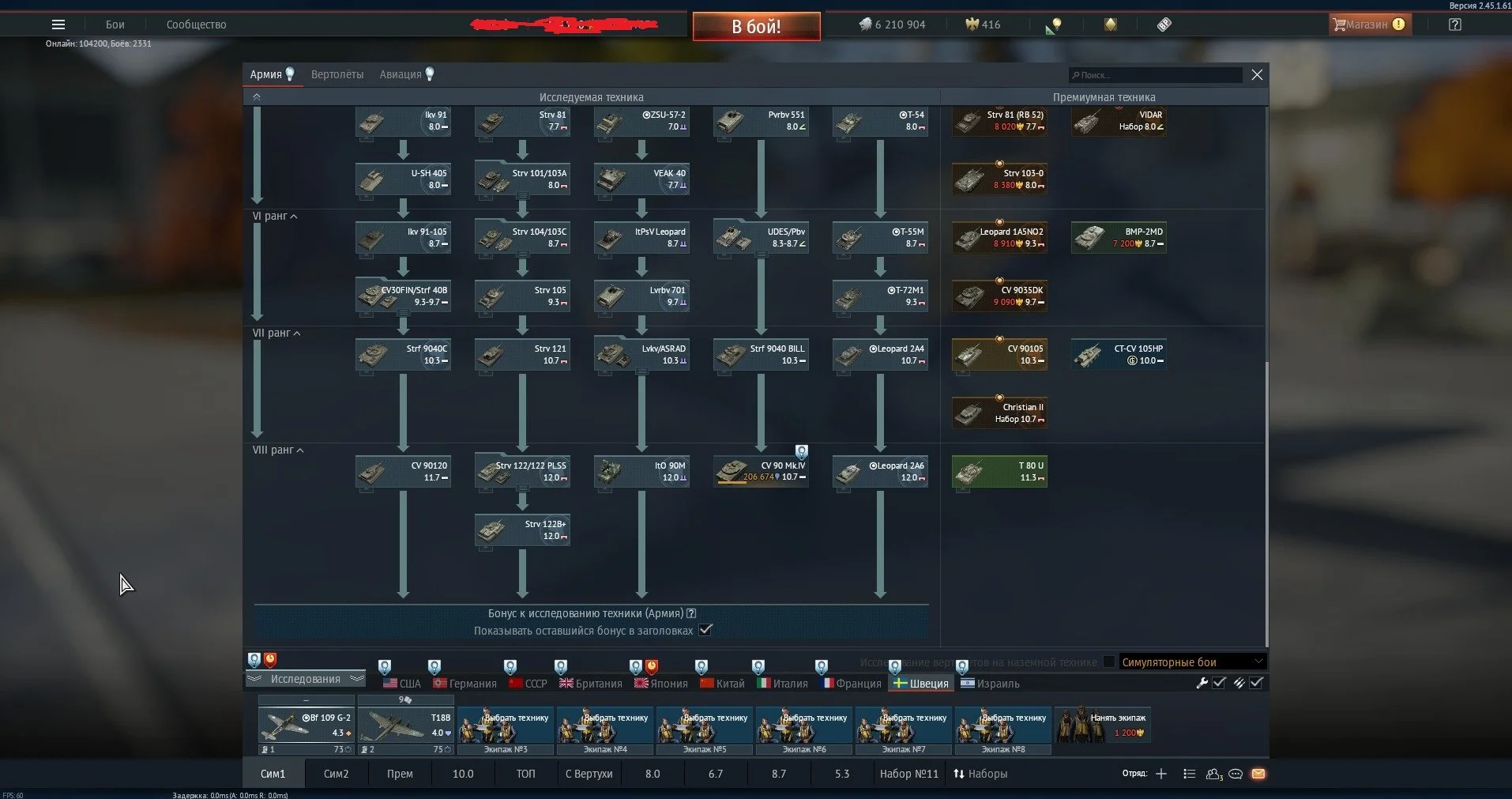The image size is (1512, 799).
Task: Switch to Израиль nation
Action: click(x=991, y=684)
